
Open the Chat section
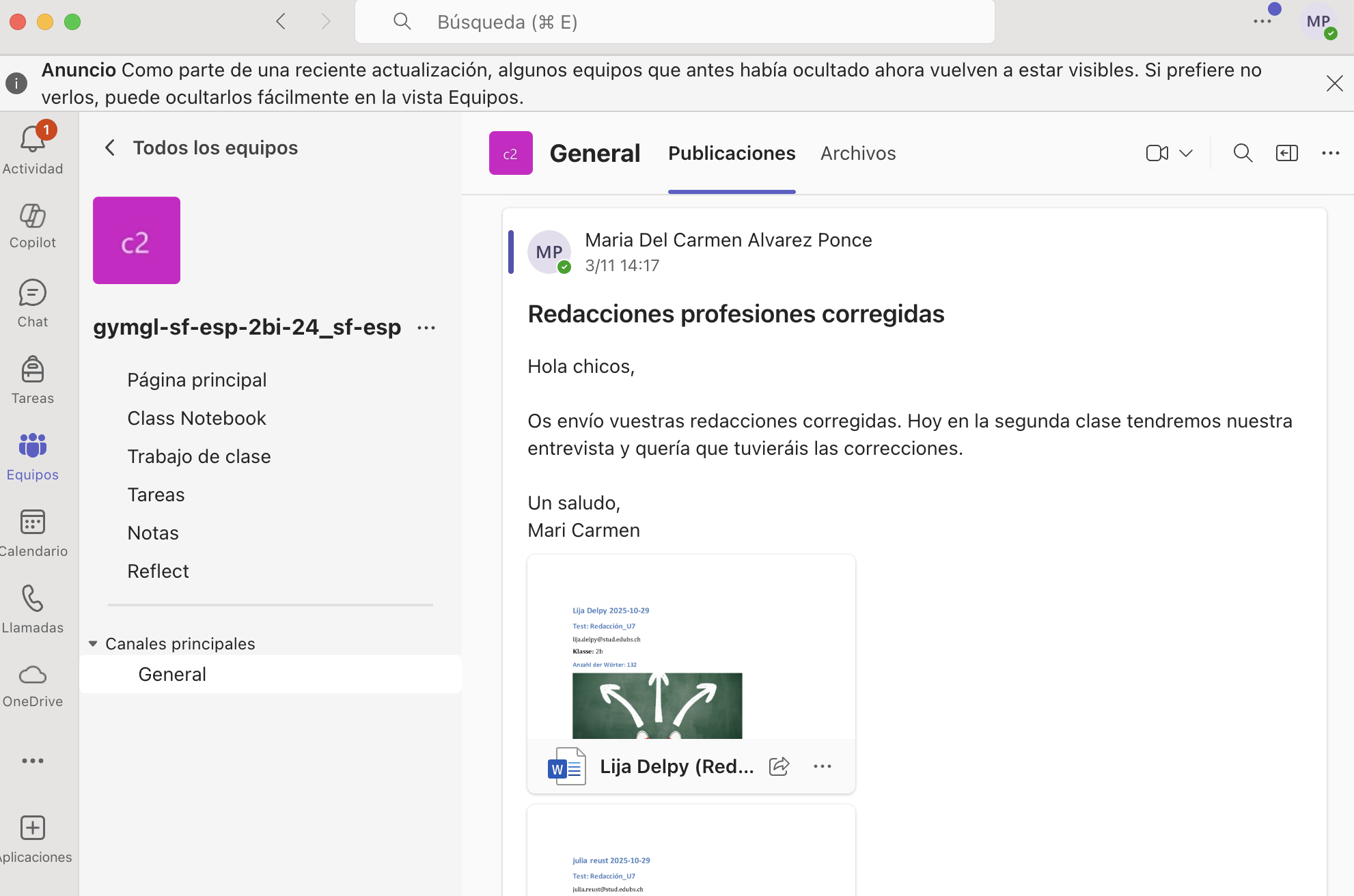tap(32, 294)
